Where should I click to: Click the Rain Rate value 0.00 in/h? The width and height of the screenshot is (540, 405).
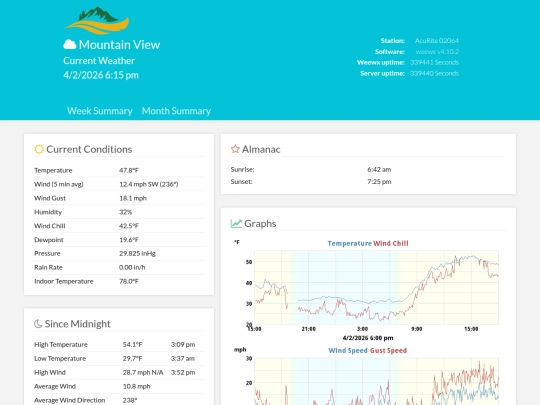(x=132, y=267)
